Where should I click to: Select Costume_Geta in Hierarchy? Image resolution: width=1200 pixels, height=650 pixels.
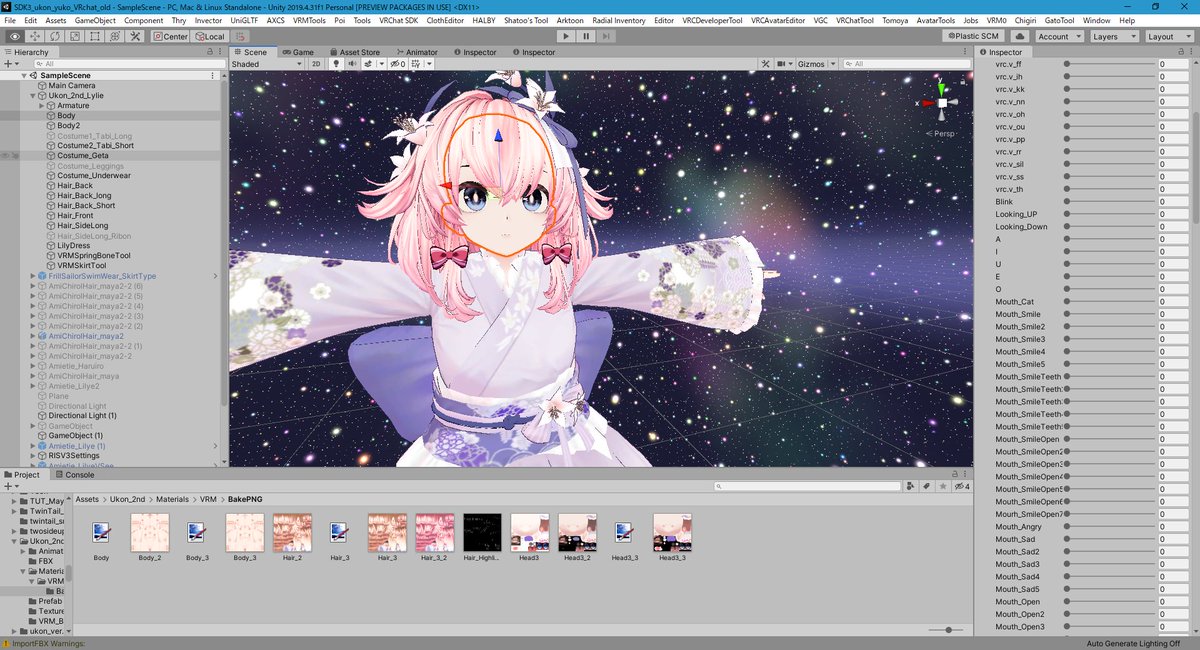82,156
